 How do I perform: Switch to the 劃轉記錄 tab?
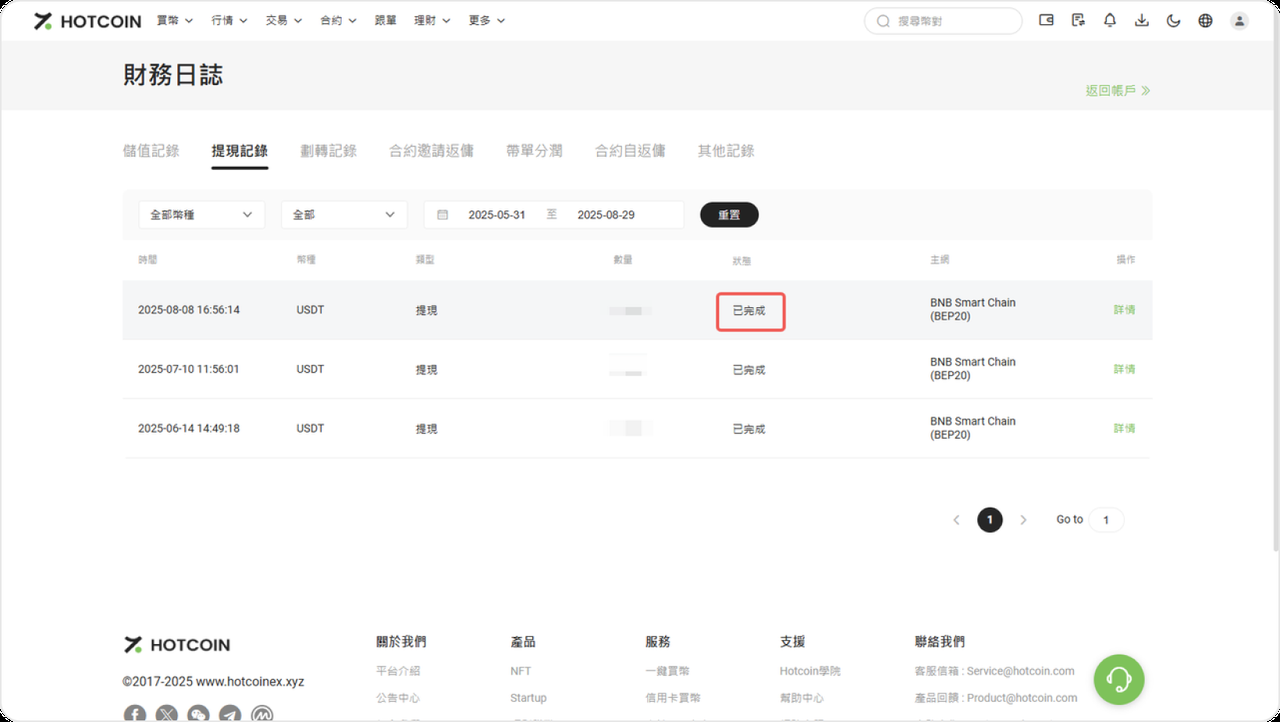328,151
